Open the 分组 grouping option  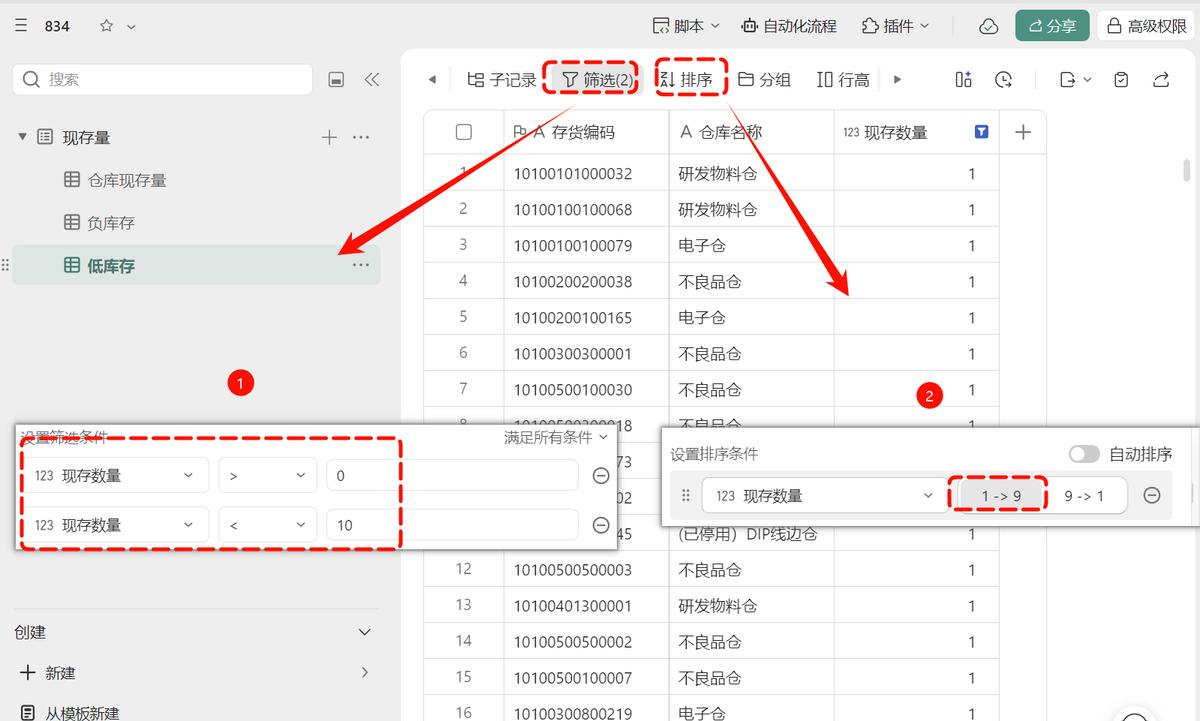pyautogui.click(x=764, y=79)
